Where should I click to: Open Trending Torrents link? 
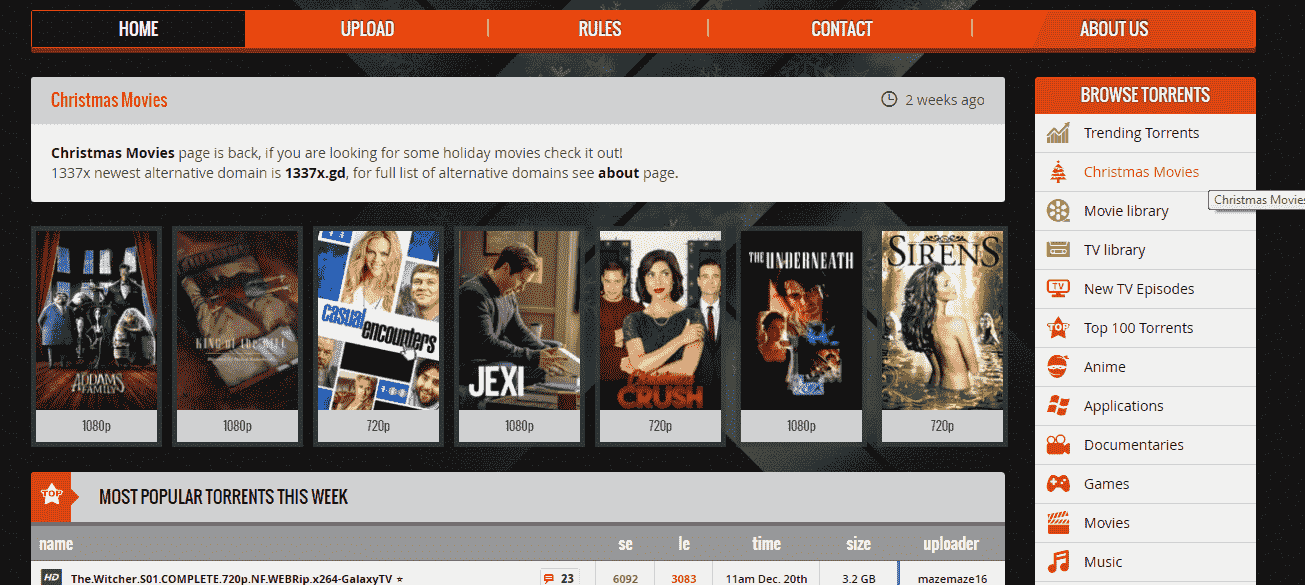pos(1141,133)
